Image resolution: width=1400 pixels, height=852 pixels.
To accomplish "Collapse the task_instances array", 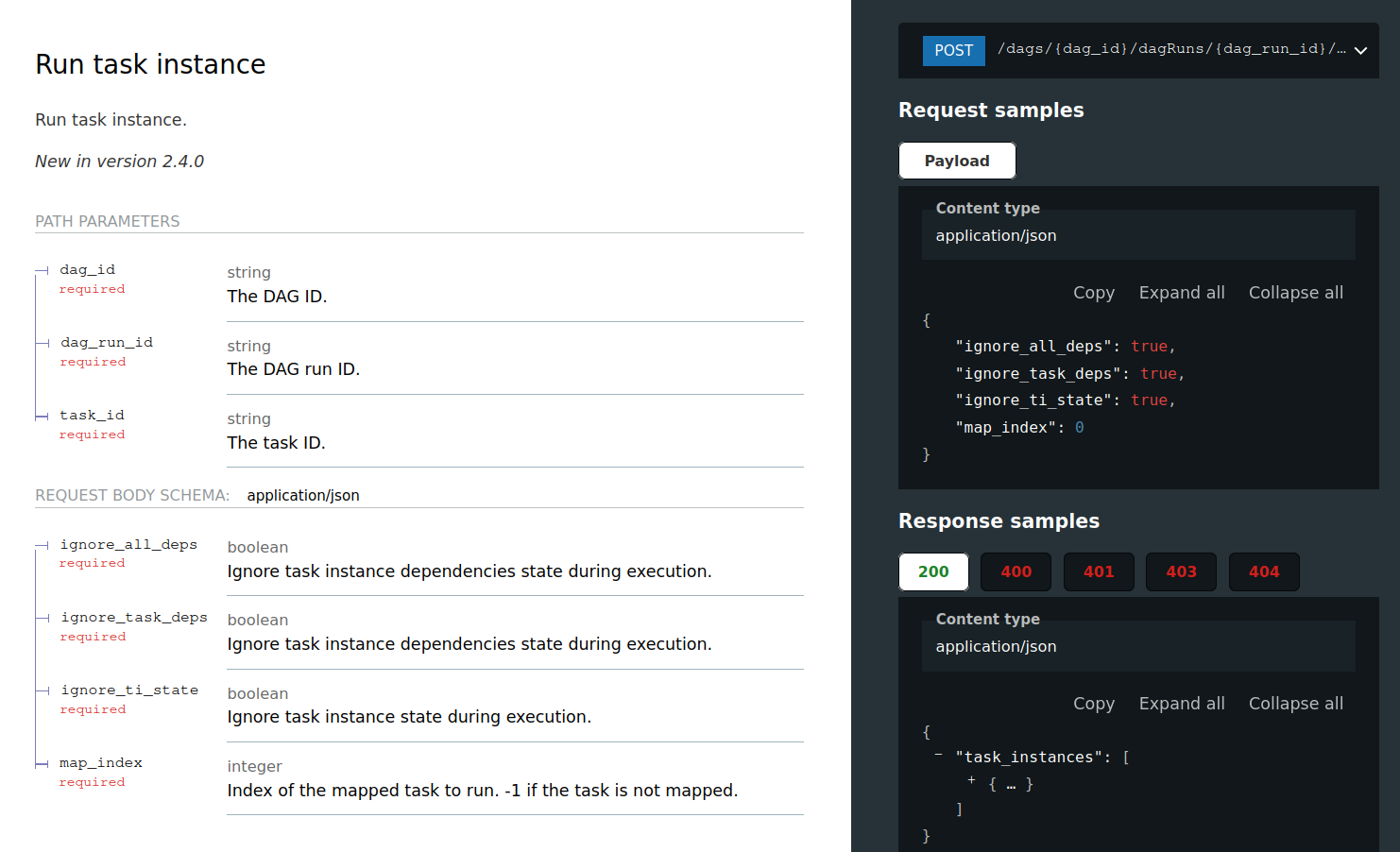I will point(938,753).
